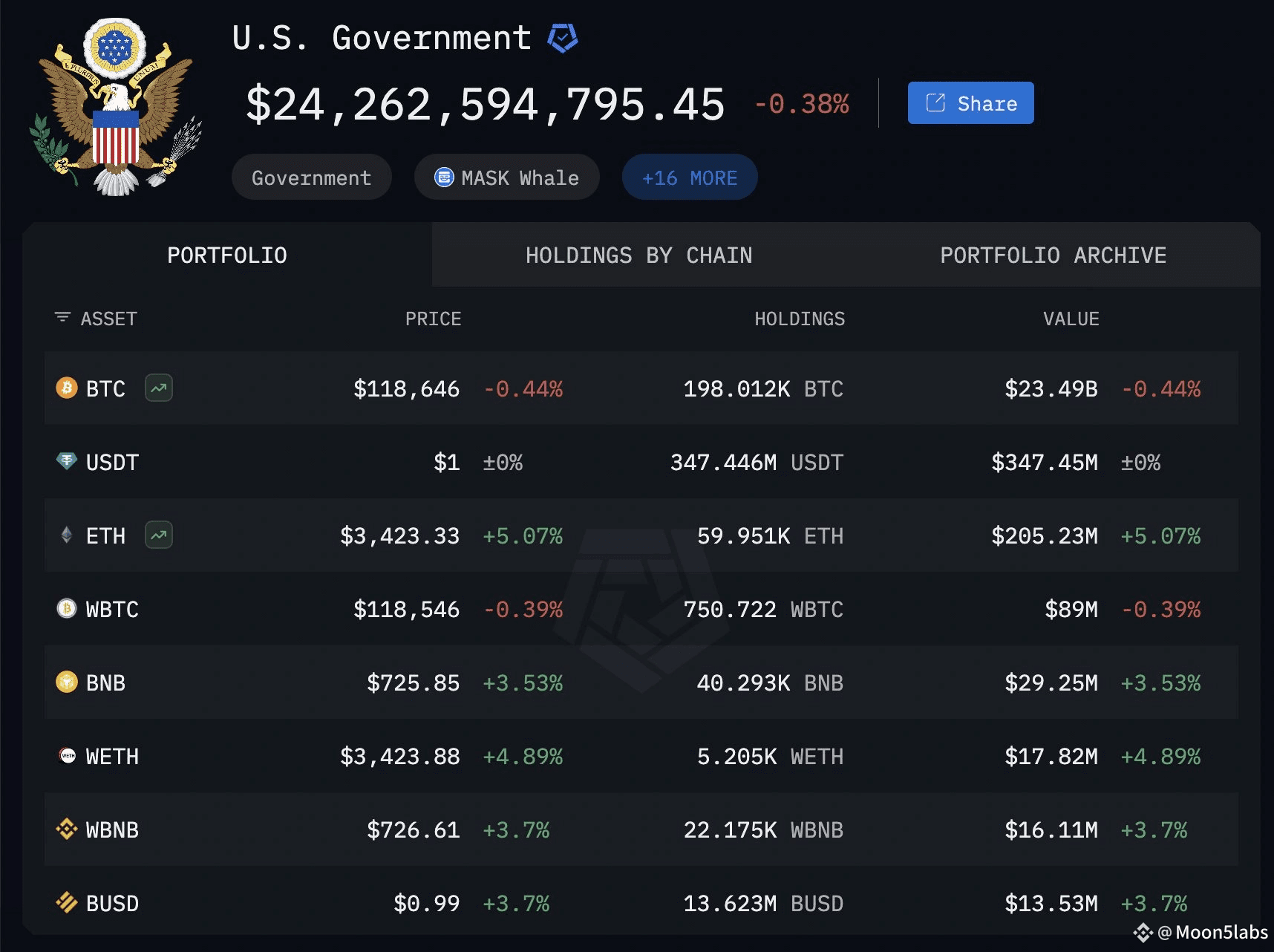
Task: Click the WBNB value $16.11M
Action: pos(1051,829)
